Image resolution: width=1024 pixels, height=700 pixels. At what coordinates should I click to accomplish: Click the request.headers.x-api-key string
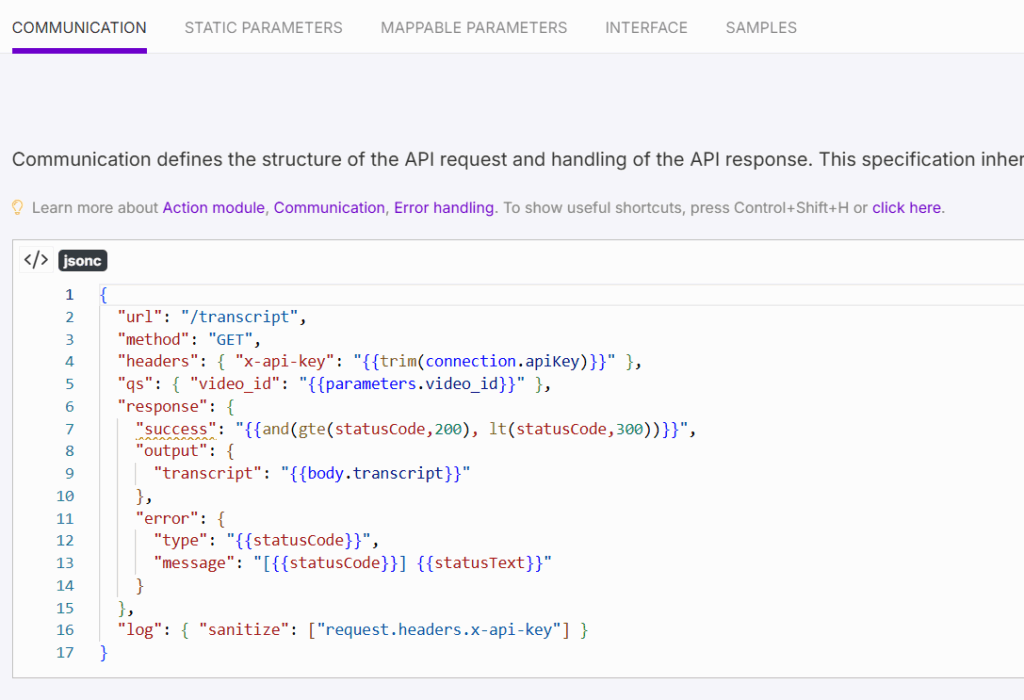point(439,630)
